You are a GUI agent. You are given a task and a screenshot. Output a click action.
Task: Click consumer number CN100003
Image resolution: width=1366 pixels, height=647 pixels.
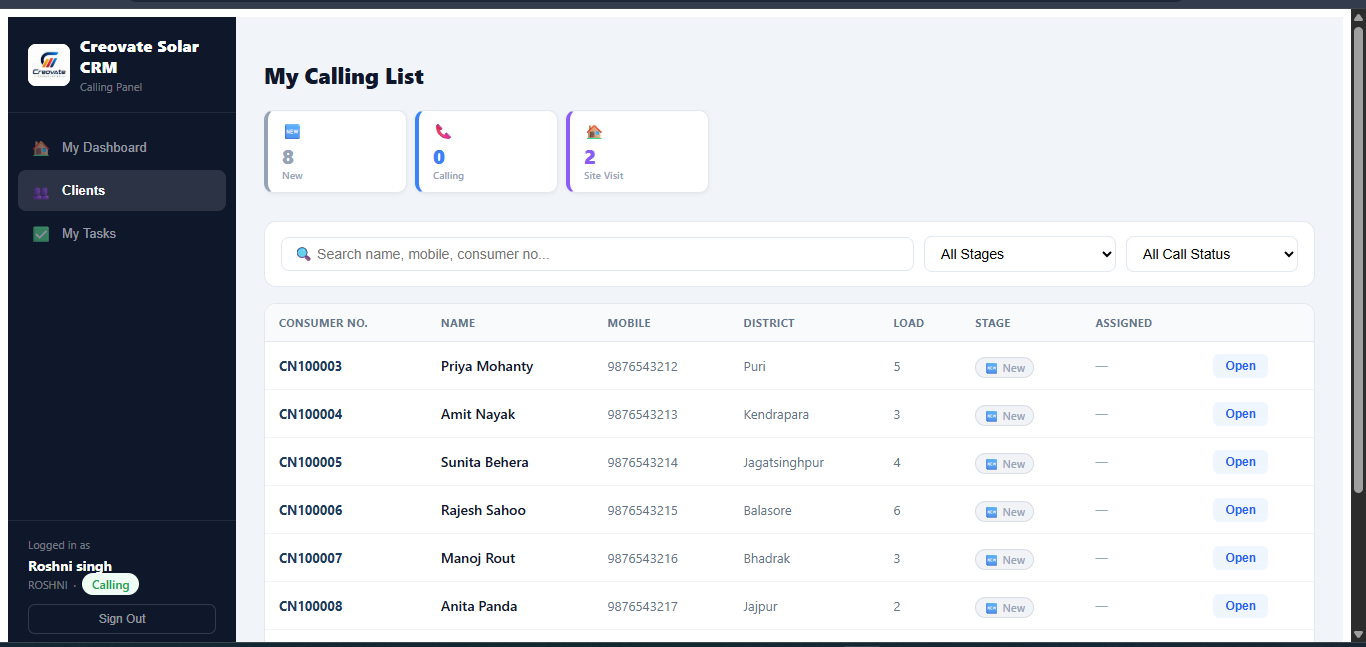(310, 366)
